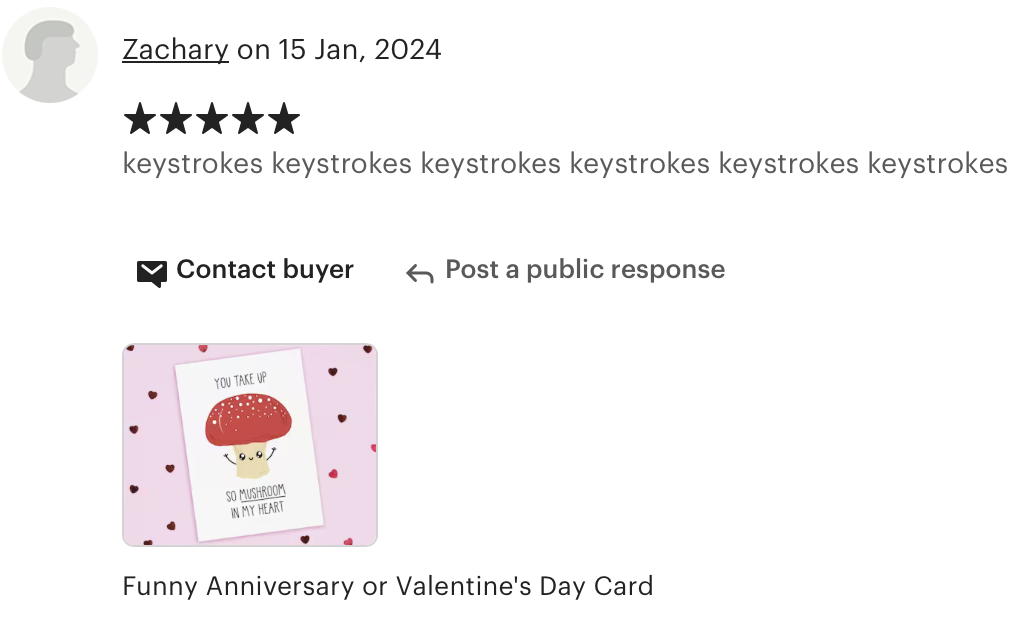This screenshot has height=630, width=1010.
Task: Click the third rating star
Action: pos(212,119)
